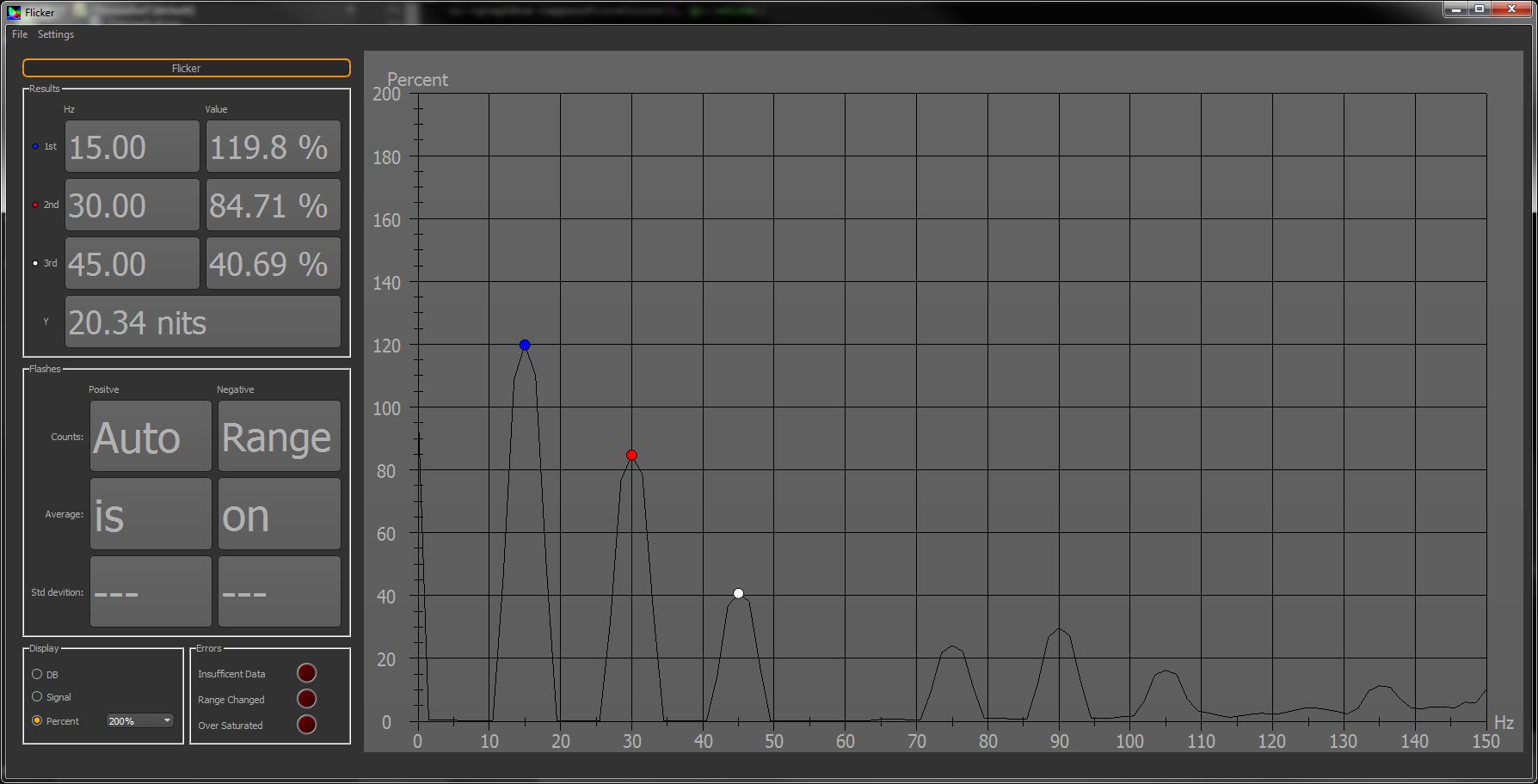
Task: Click the 150 tick on Hz axis
Action: click(x=1486, y=741)
